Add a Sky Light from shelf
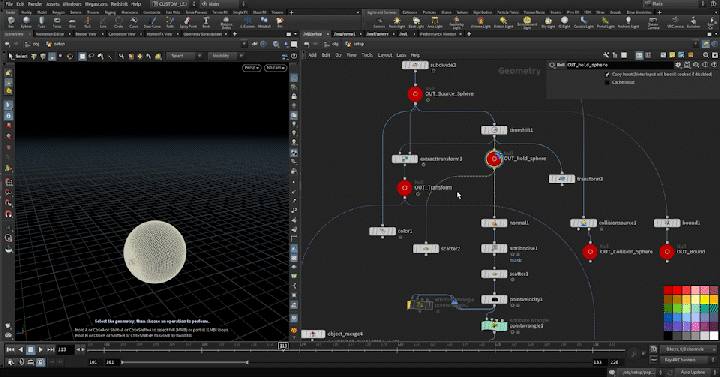 [x=548, y=22]
